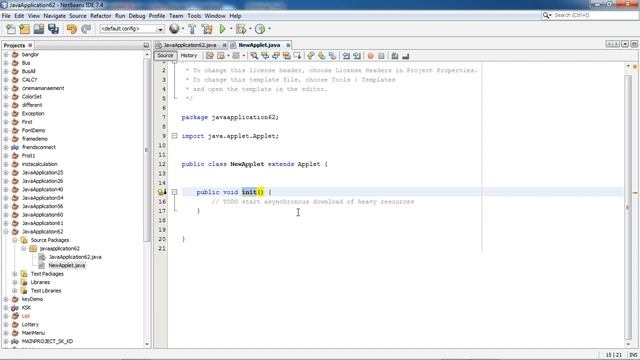Click the New Project icon
The image size is (640, 360).
24,29
